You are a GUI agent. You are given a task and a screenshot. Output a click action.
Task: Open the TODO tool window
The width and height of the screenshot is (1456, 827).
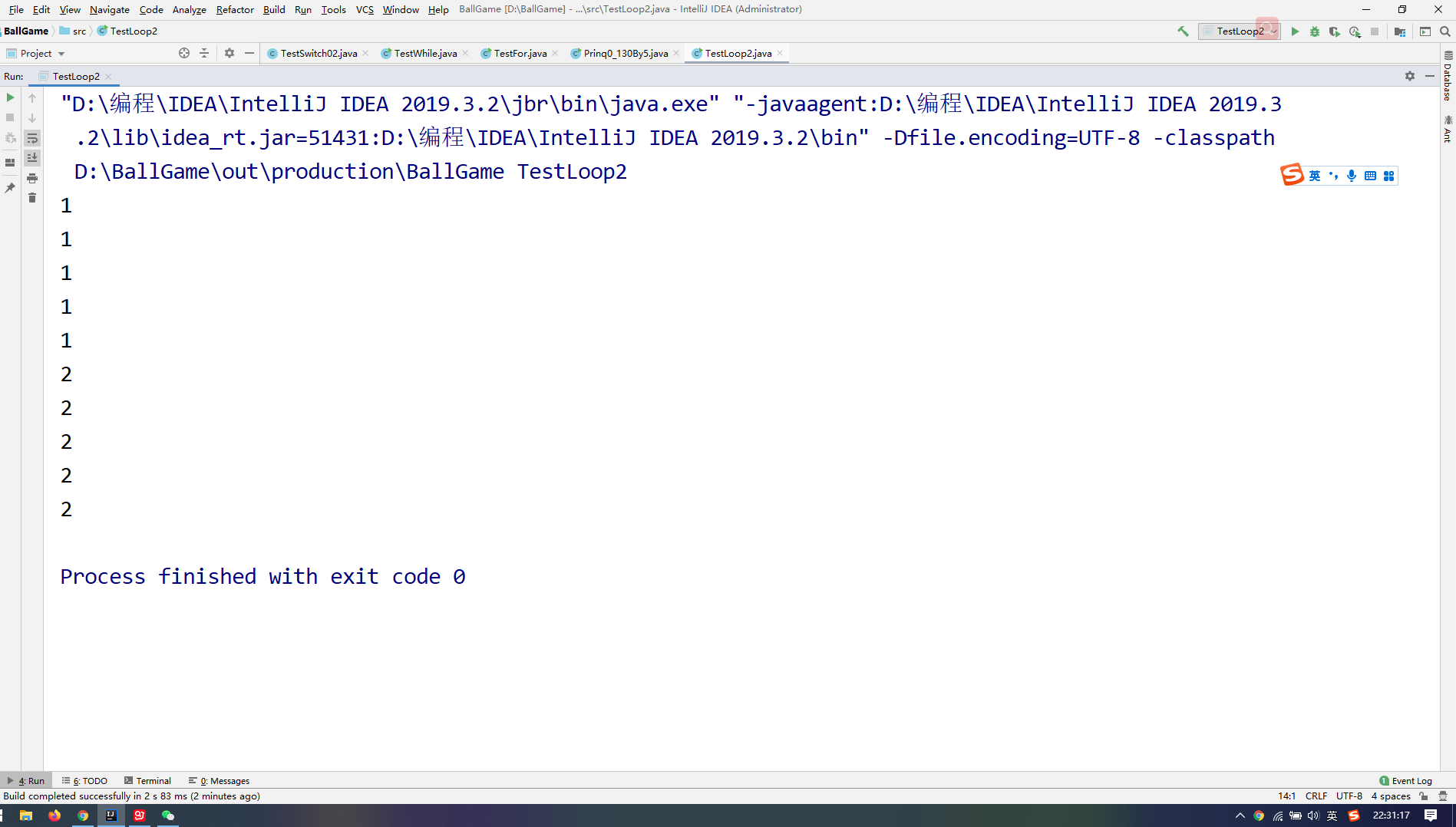[x=85, y=780]
